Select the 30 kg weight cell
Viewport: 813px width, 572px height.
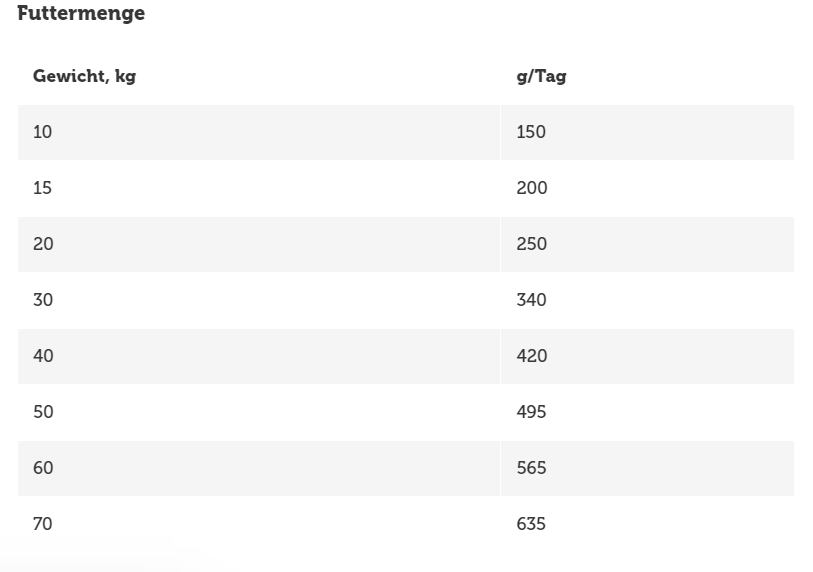click(x=43, y=300)
